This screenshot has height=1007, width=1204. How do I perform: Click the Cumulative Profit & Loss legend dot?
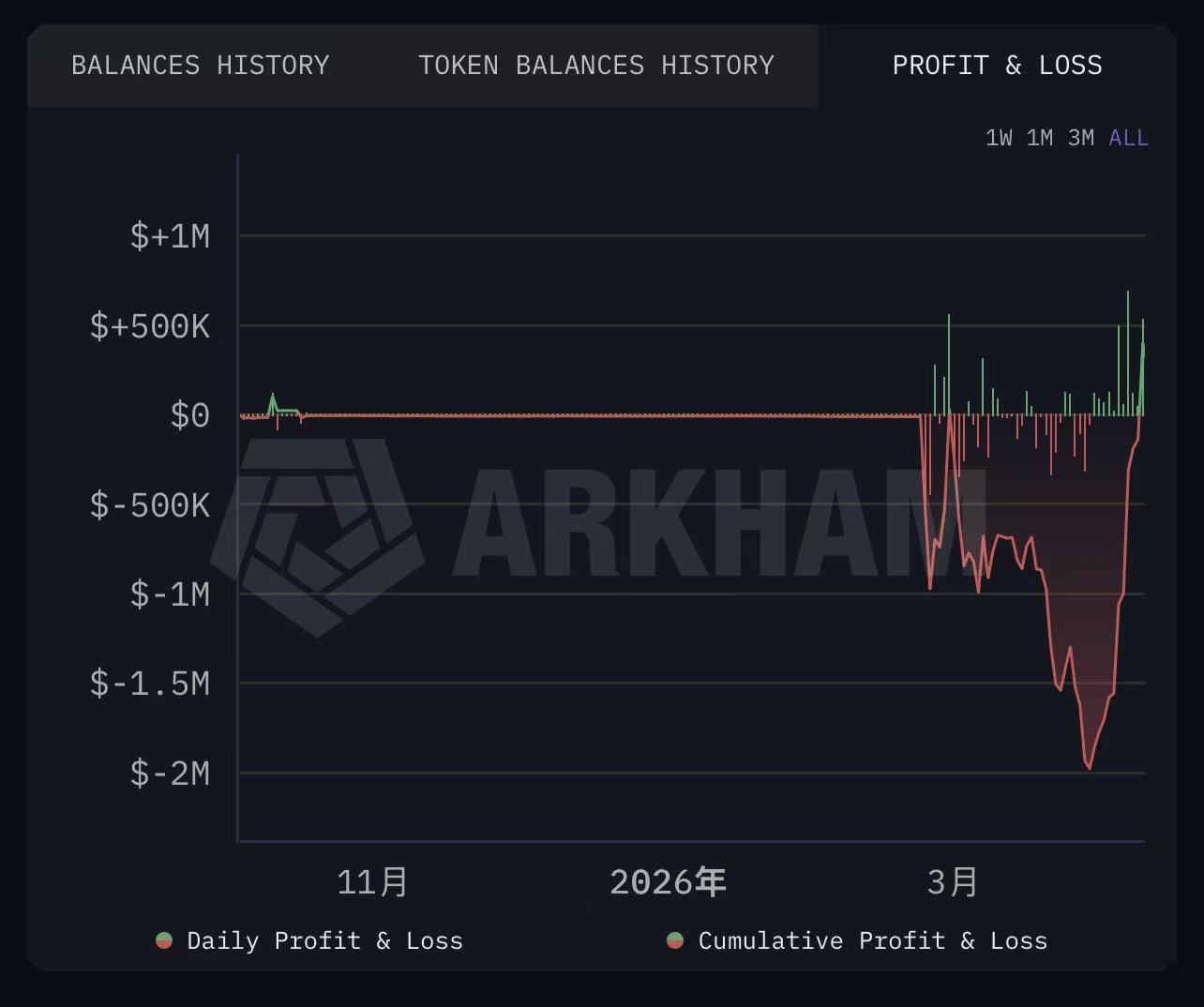point(675,940)
